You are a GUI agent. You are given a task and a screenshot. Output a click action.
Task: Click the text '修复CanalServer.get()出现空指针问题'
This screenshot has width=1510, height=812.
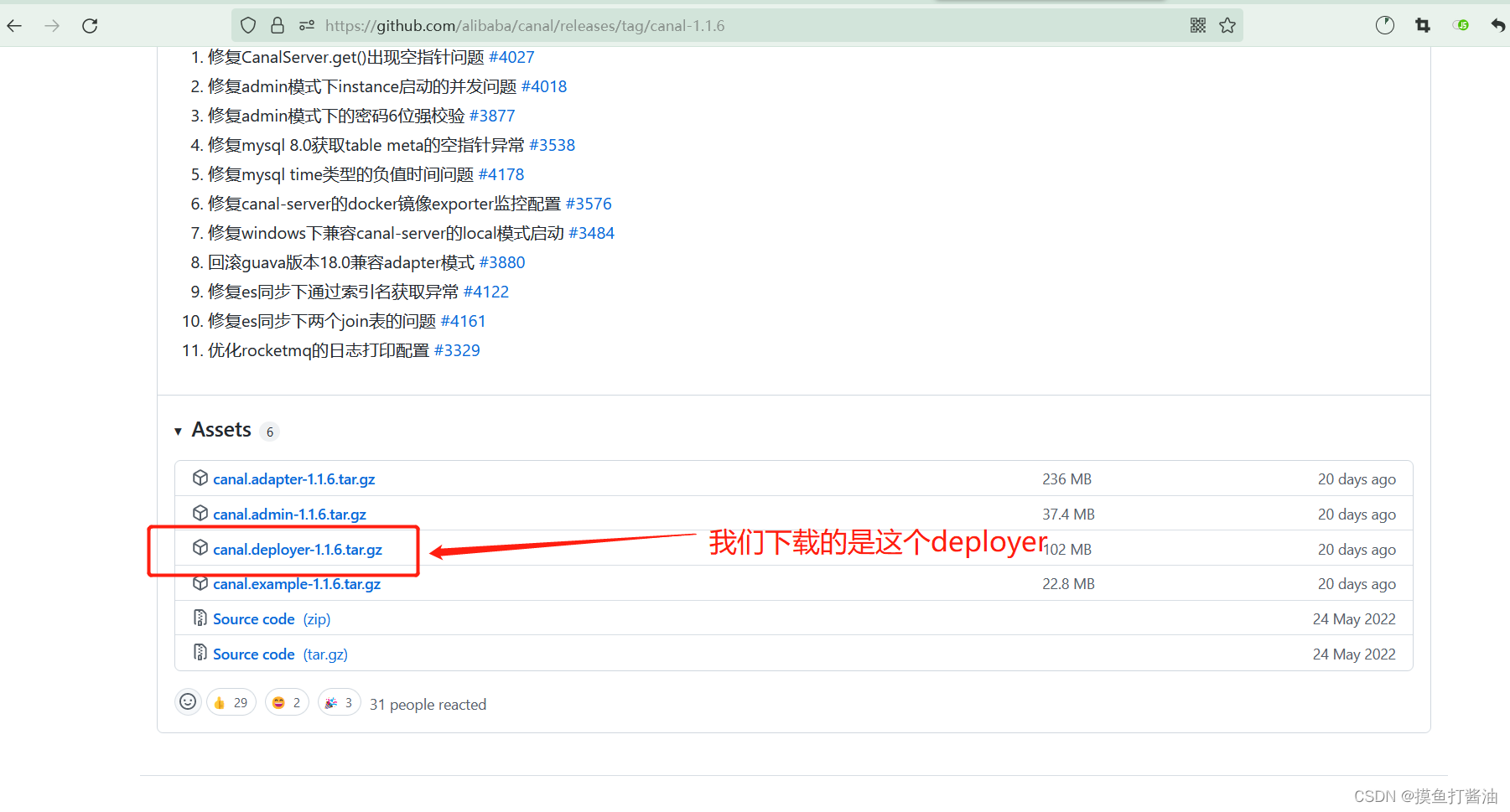346,57
